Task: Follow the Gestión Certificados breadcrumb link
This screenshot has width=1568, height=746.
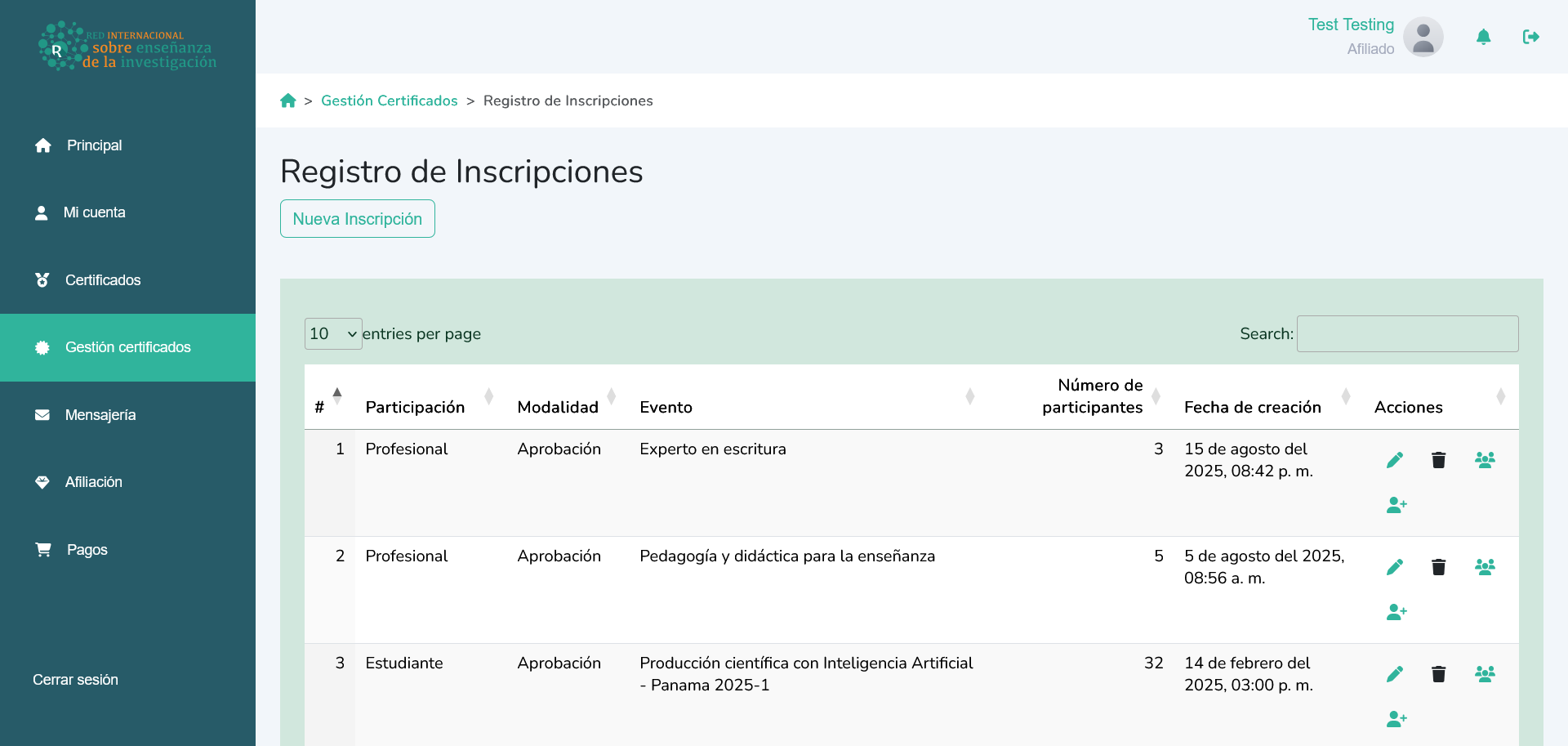Action: (389, 101)
